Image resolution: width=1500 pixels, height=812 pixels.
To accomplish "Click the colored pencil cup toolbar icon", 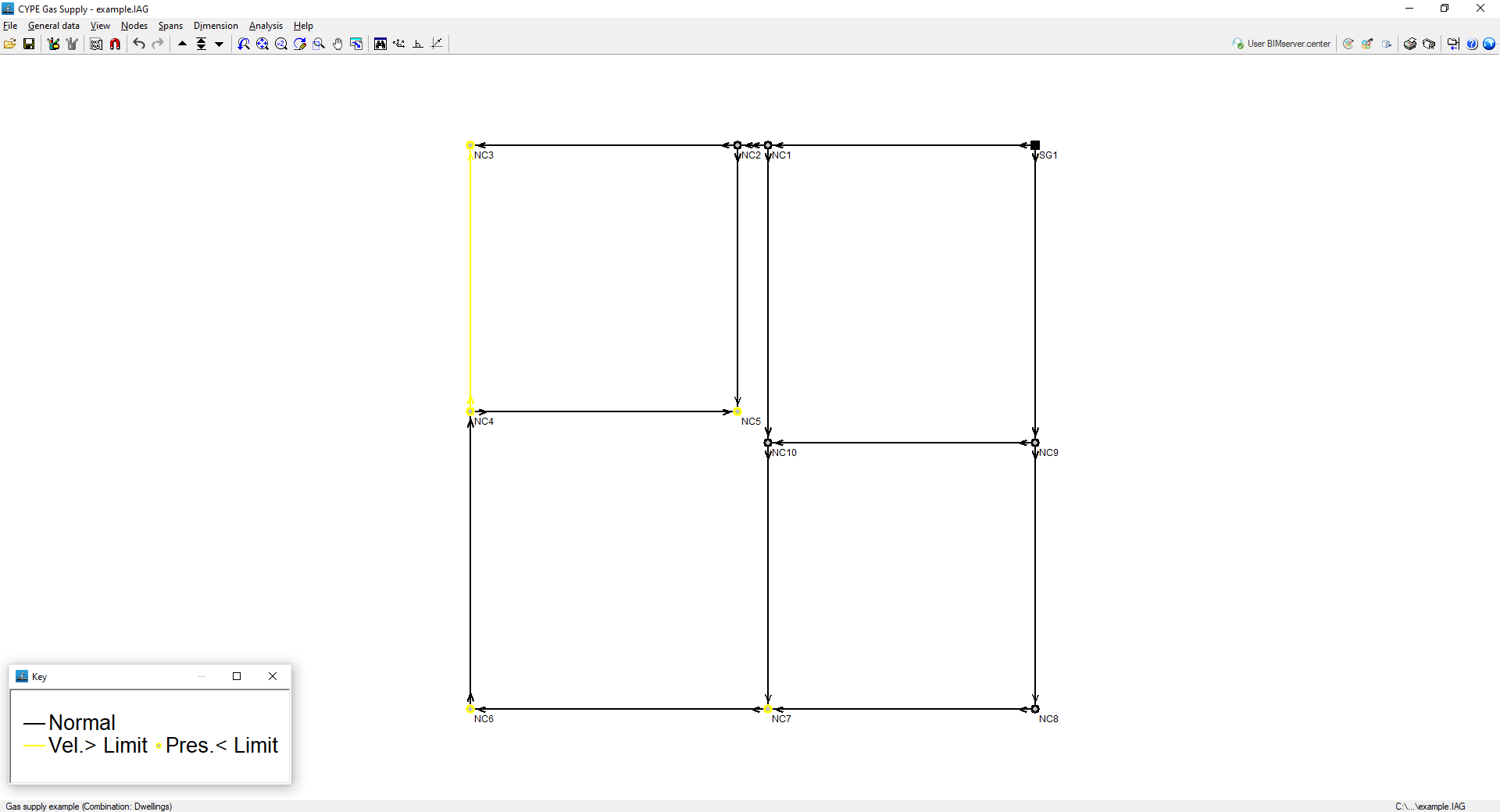I will 53,44.
